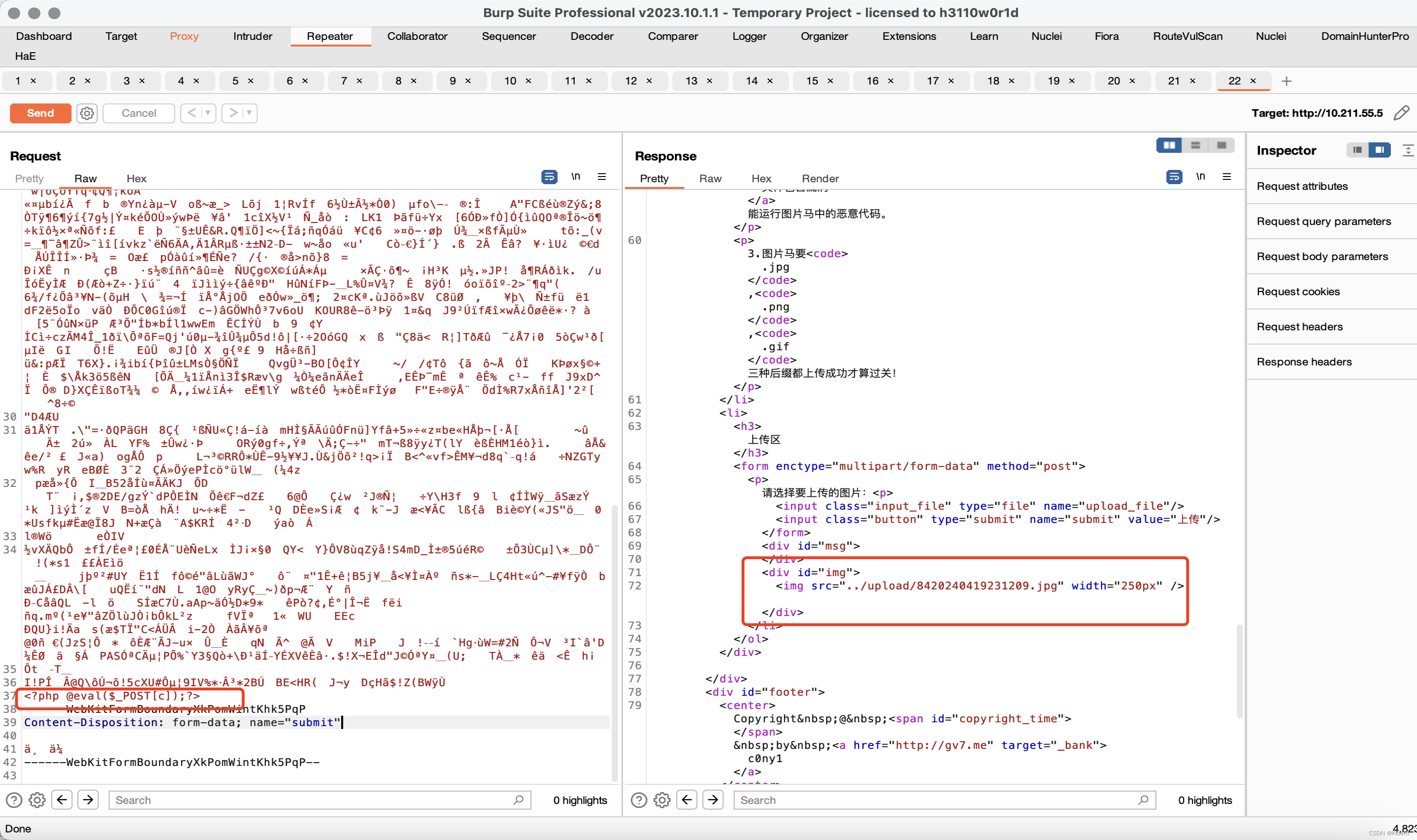Open the Intruder tab
The image size is (1417, 840).
pos(252,36)
